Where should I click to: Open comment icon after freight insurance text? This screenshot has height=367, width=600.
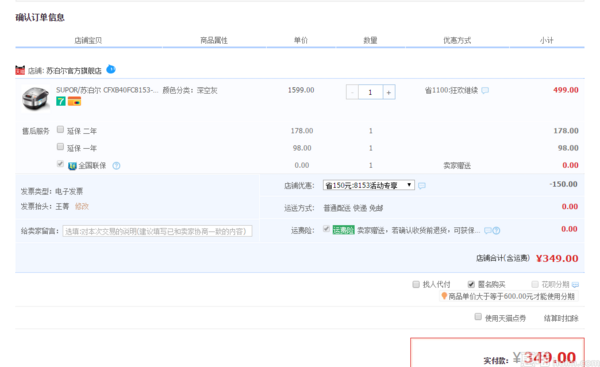coord(488,230)
